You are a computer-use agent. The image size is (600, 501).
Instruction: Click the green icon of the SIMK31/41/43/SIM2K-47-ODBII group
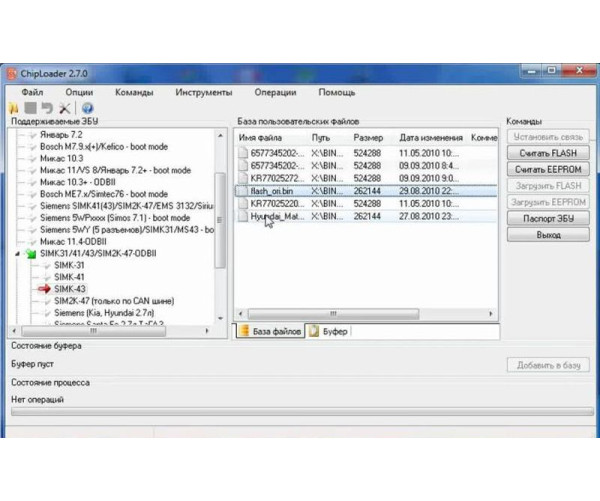(x=29, y=254)
